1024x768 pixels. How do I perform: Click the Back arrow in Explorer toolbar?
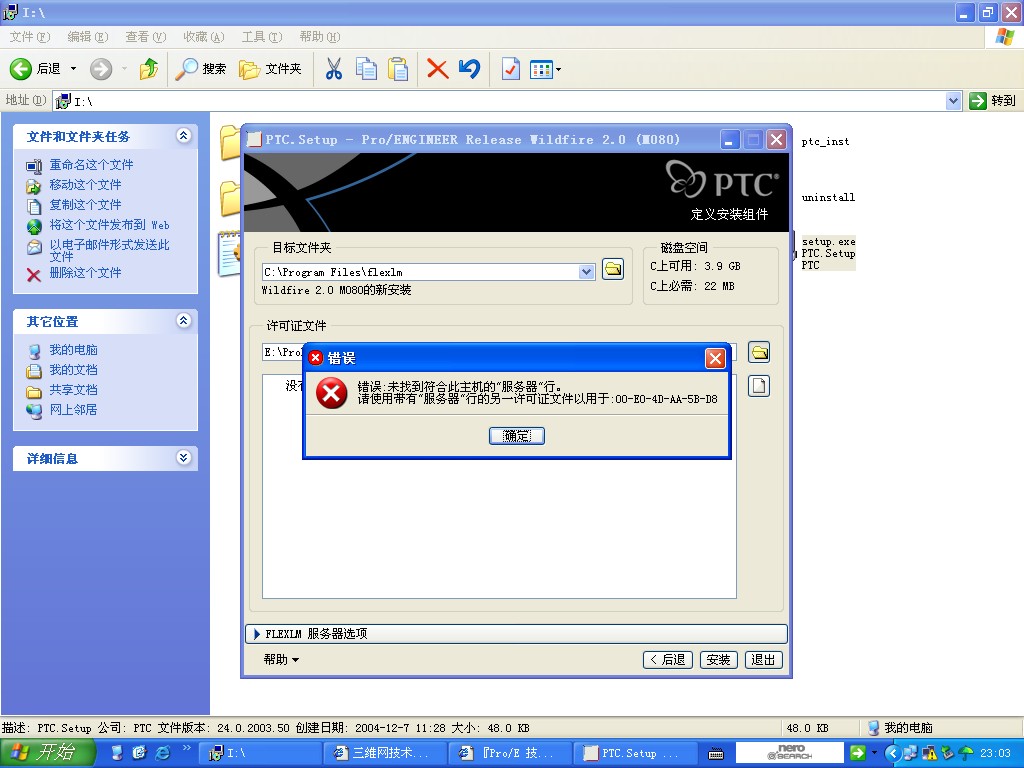tap(35, 69)
